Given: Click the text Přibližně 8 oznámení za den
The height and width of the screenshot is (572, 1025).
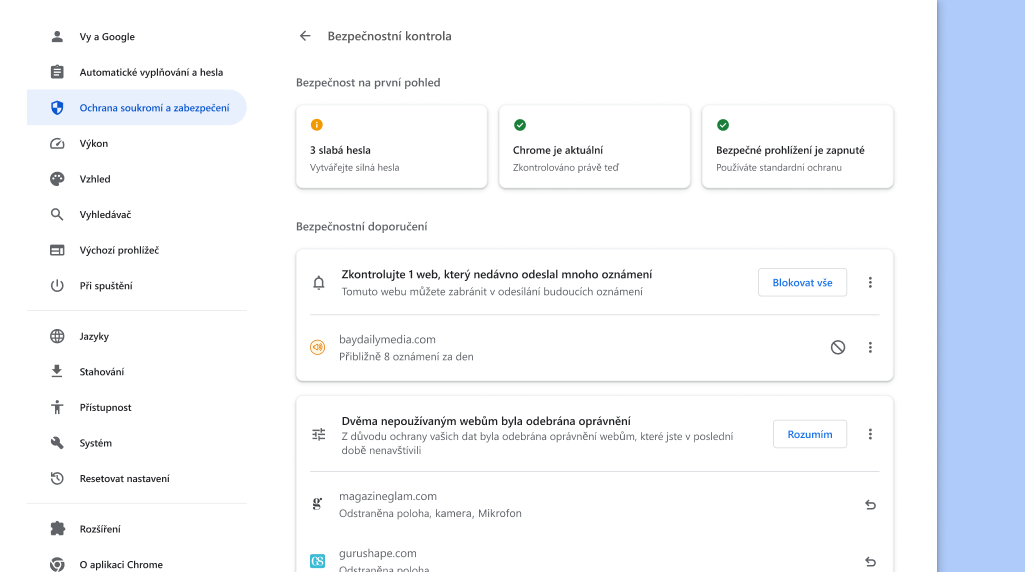Looking at the screenshot, I should click(406, 356).
